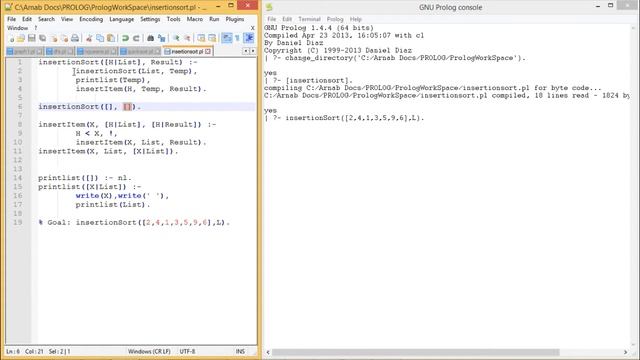Click the Redo arrow icon
Image resolution: width=640 pixels, height=360 pixels.
click(136, 38)
